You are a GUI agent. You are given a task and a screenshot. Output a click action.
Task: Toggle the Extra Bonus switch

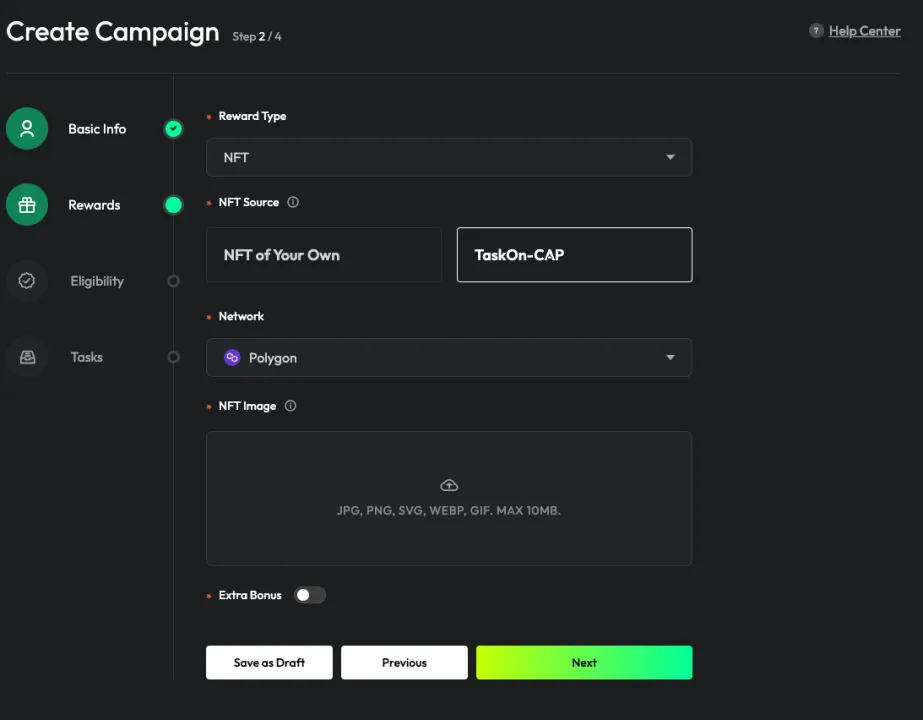[x=310, y=595]
